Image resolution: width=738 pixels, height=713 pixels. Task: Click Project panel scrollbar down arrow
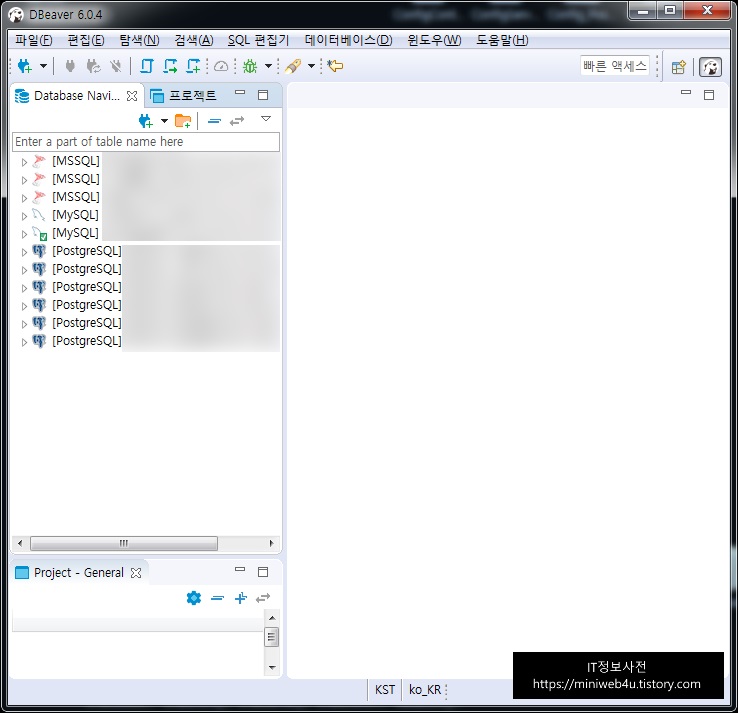tap(272, 667)
